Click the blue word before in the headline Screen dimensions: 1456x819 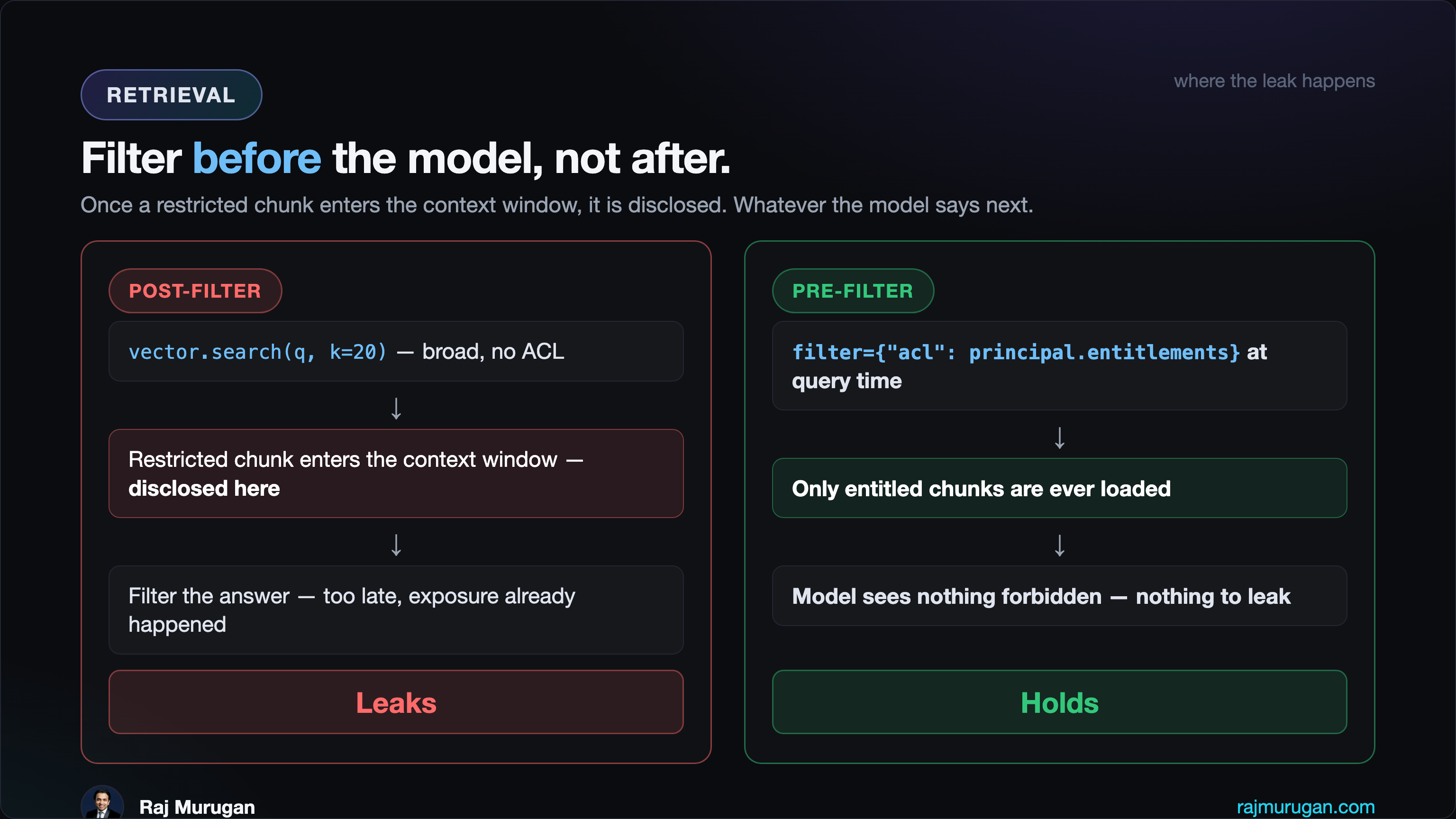256,158
